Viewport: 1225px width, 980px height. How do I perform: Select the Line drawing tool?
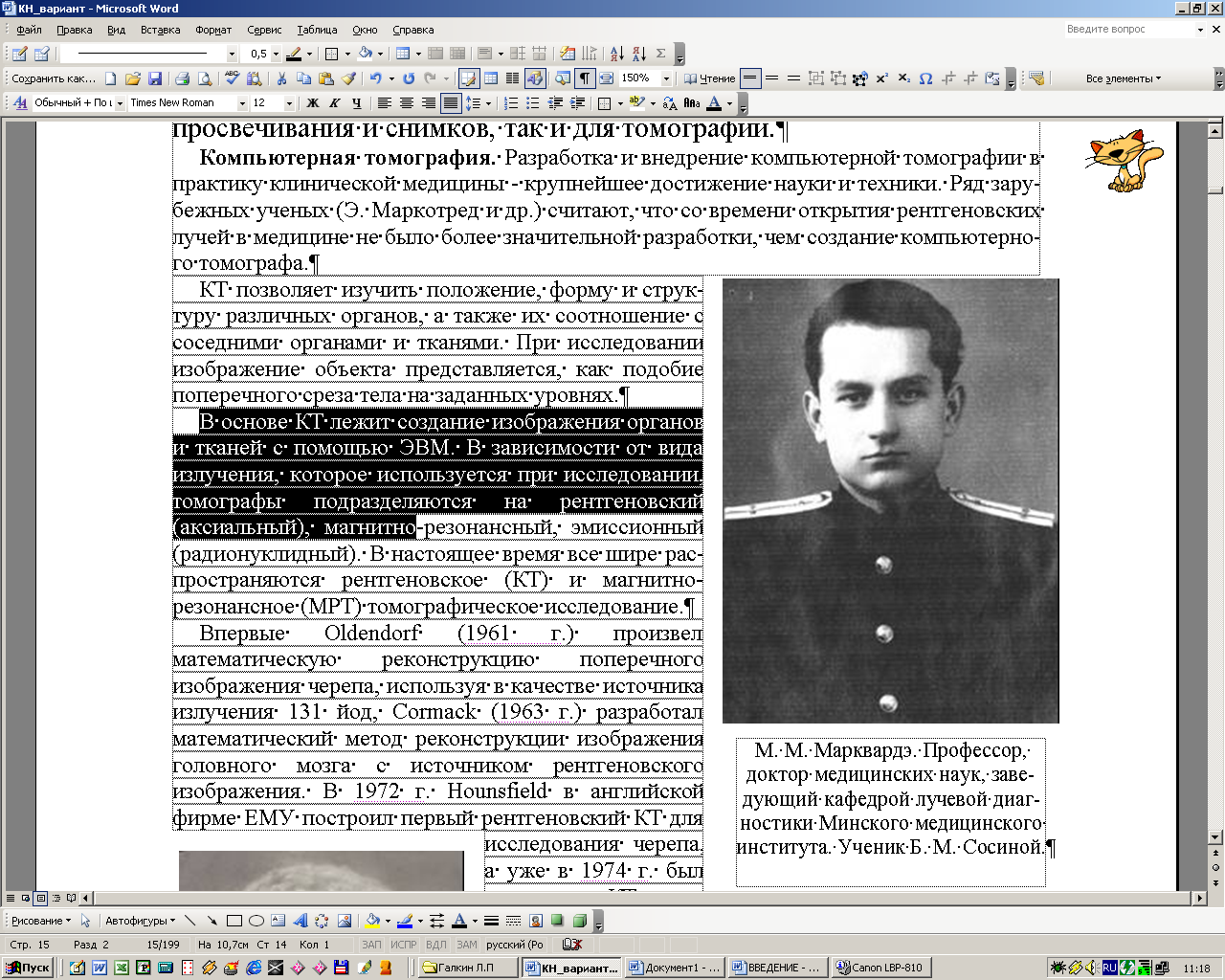coord(189,921)
